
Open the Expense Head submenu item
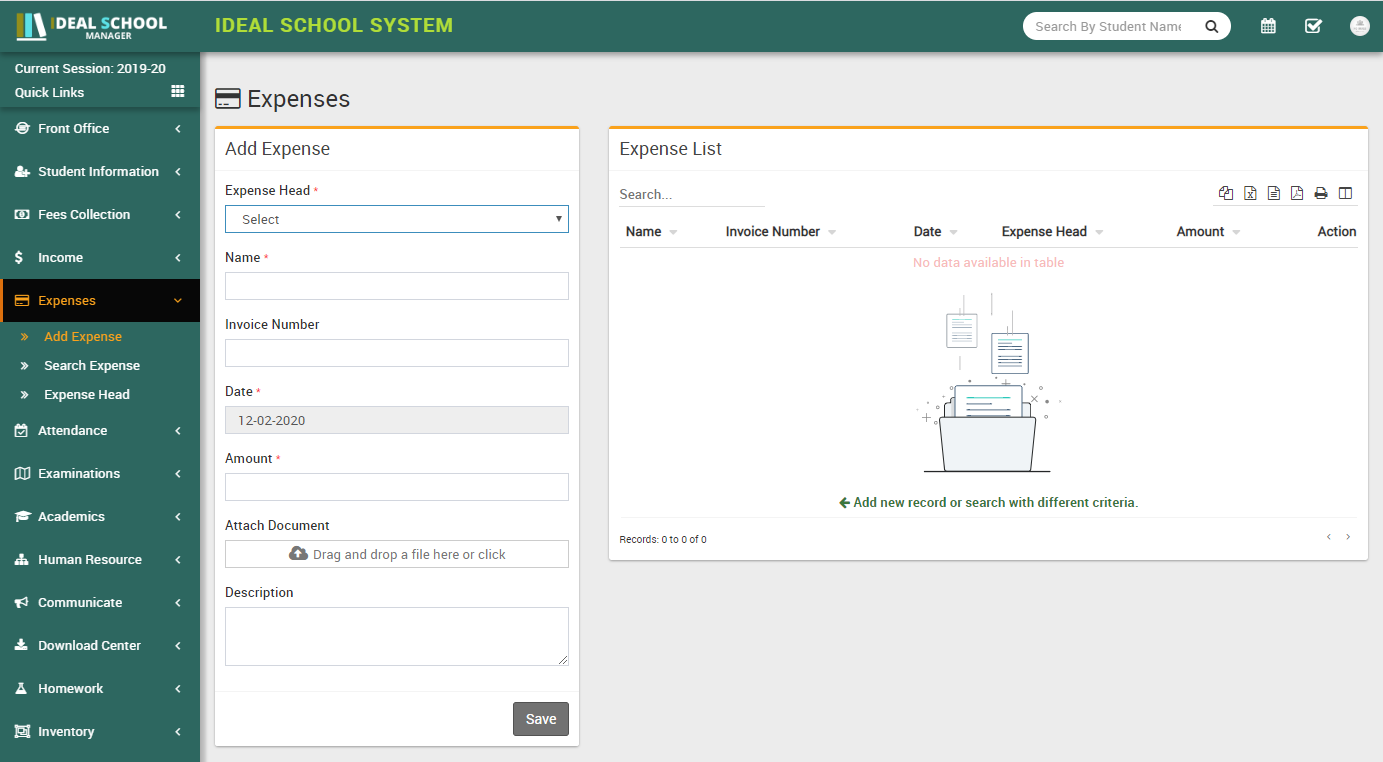(x=87, y=395)
